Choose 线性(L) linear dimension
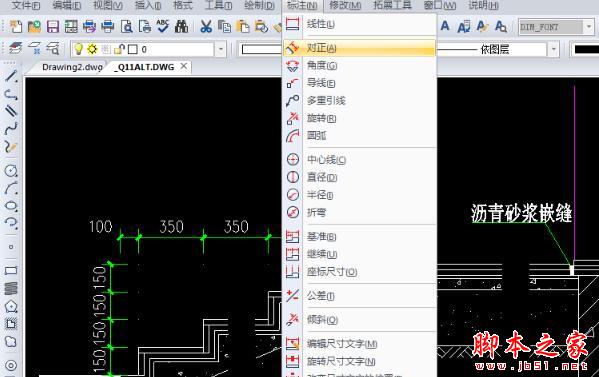This screenshot has height=377, width=599. 359,24
